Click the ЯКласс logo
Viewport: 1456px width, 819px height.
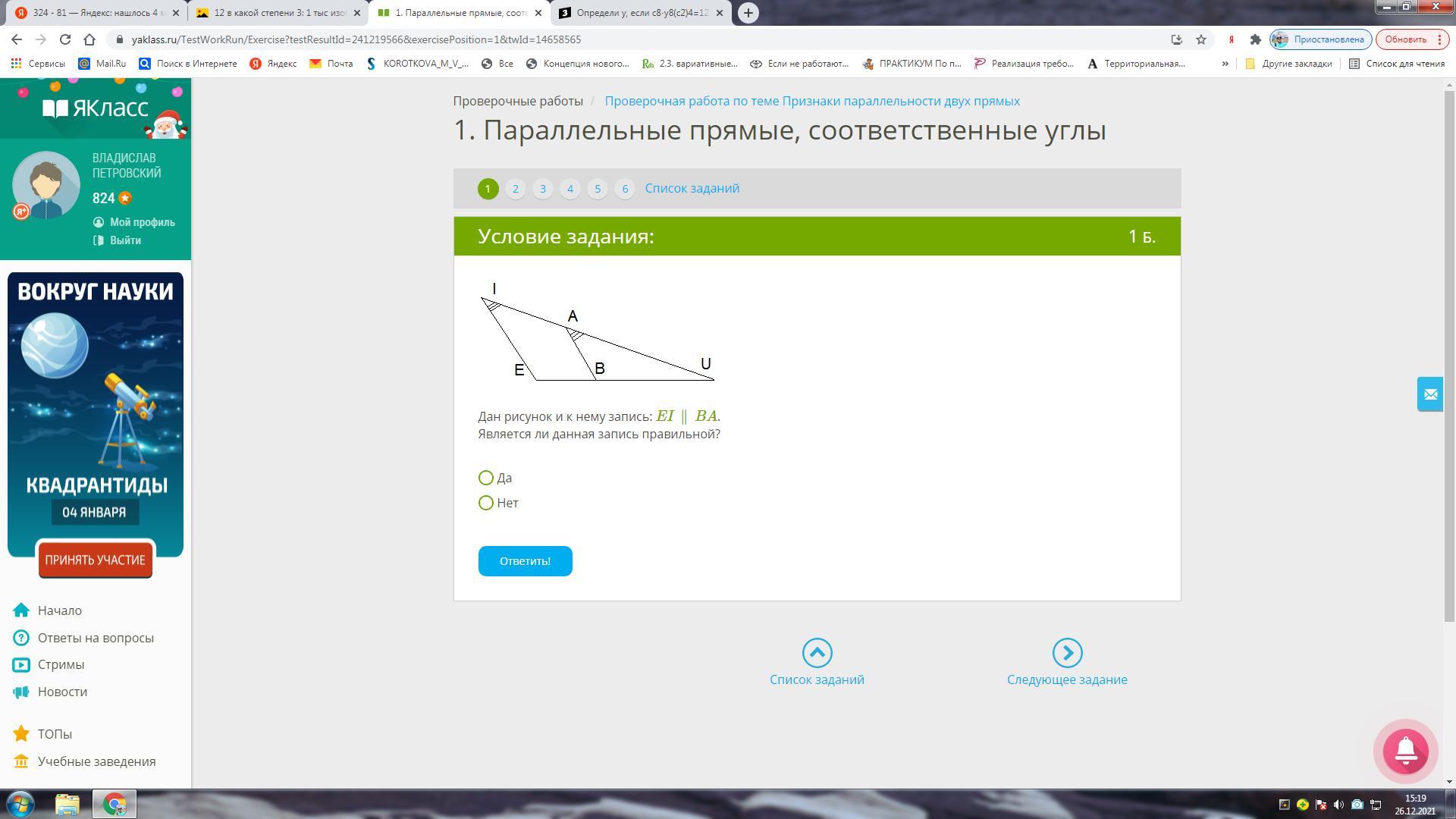pos(96,108)
